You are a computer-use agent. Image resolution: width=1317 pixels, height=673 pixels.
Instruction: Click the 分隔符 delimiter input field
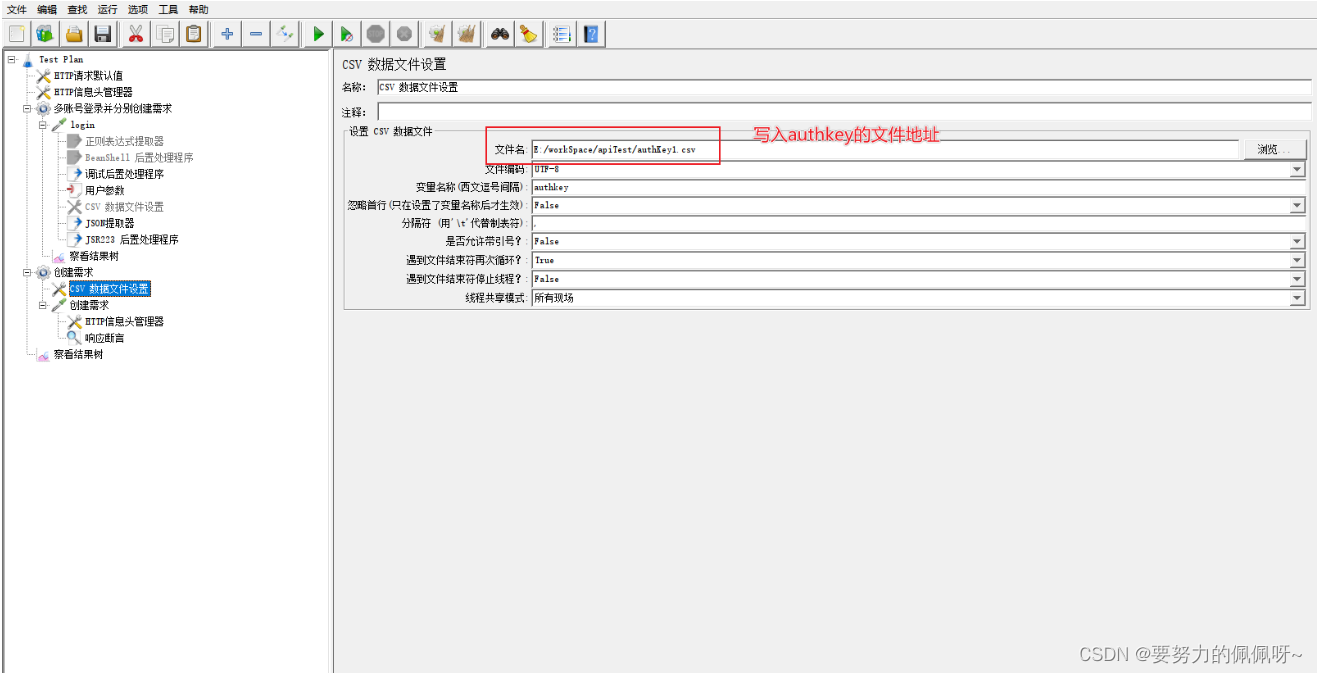(918, 223)
